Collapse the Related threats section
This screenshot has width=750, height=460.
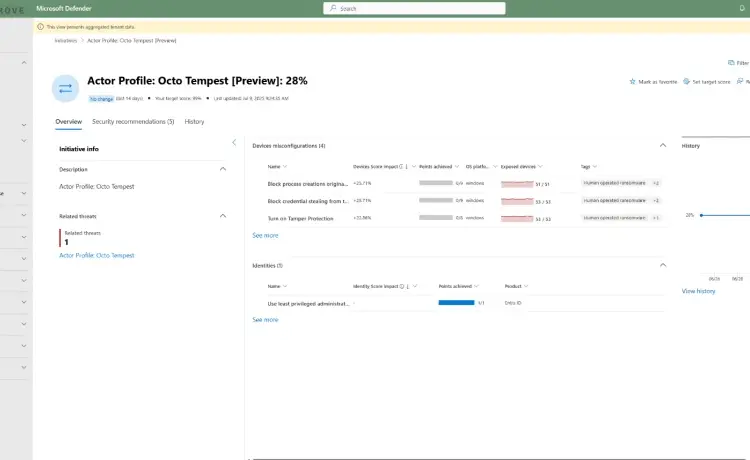tap(223, 216)
